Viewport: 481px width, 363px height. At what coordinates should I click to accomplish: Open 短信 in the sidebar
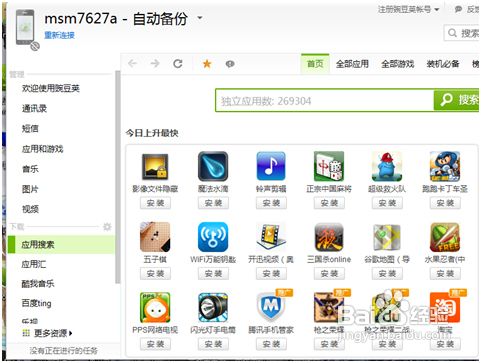(x=30, y=128)
